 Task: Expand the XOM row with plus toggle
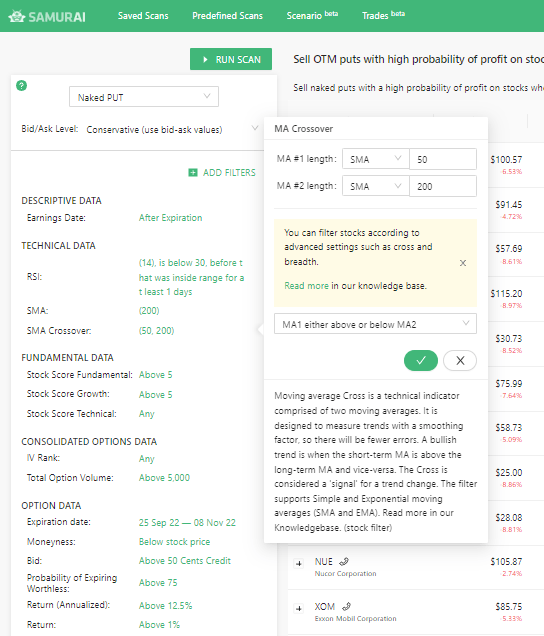[x=299, y=608]
